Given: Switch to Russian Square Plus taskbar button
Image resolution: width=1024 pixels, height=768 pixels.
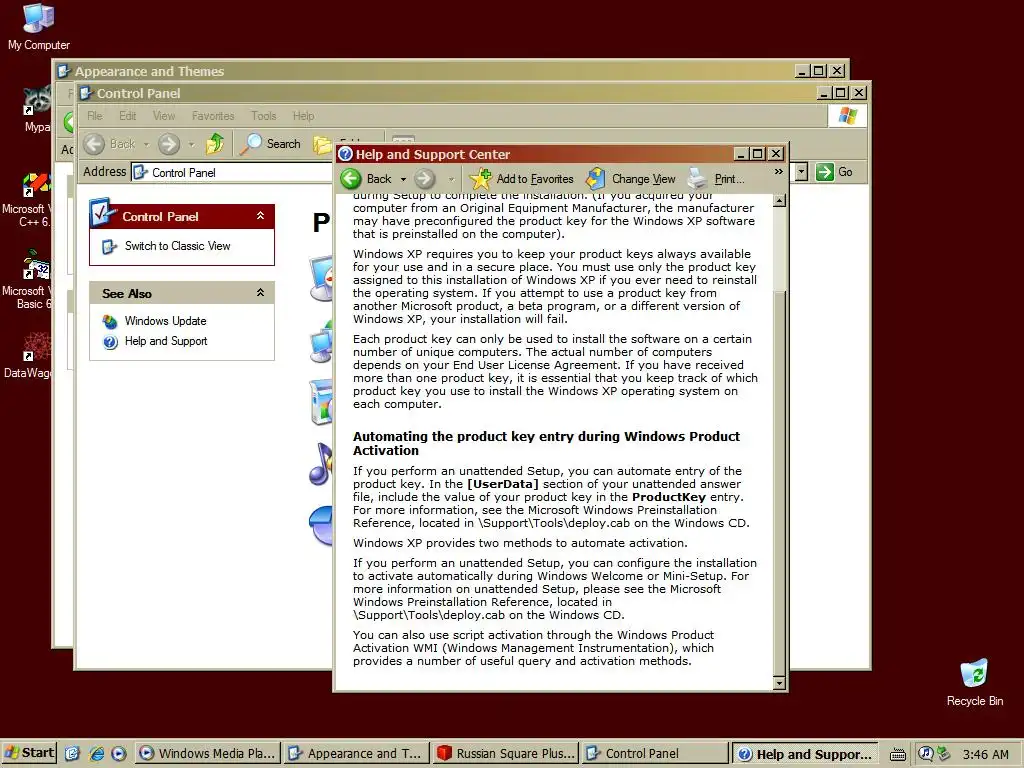Looking at the screenshot, I should pos(506,754).
